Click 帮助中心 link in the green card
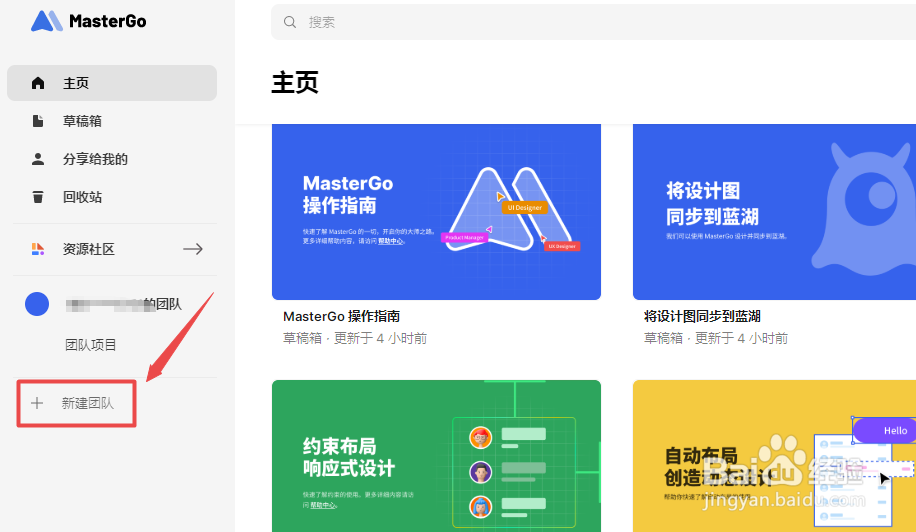 [x=322, y=505]
